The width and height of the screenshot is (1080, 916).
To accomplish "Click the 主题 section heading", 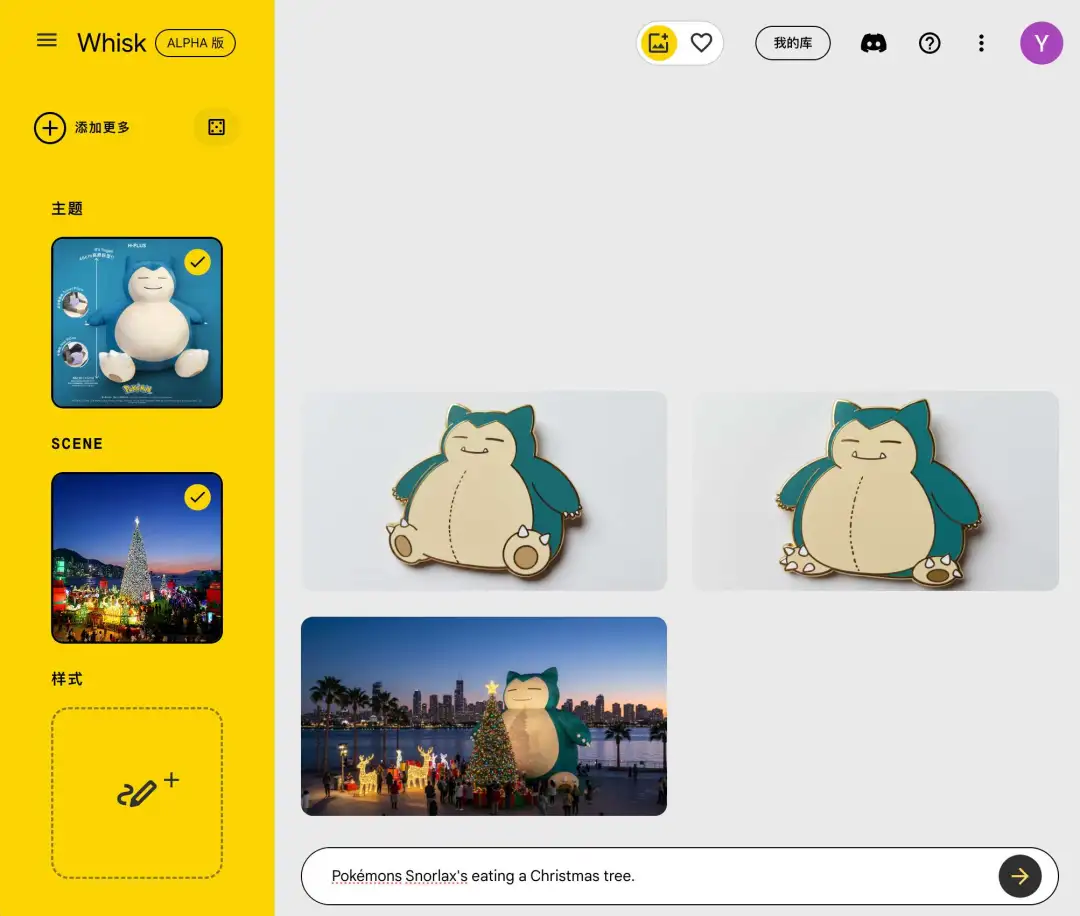I will [x=67, y=209].
